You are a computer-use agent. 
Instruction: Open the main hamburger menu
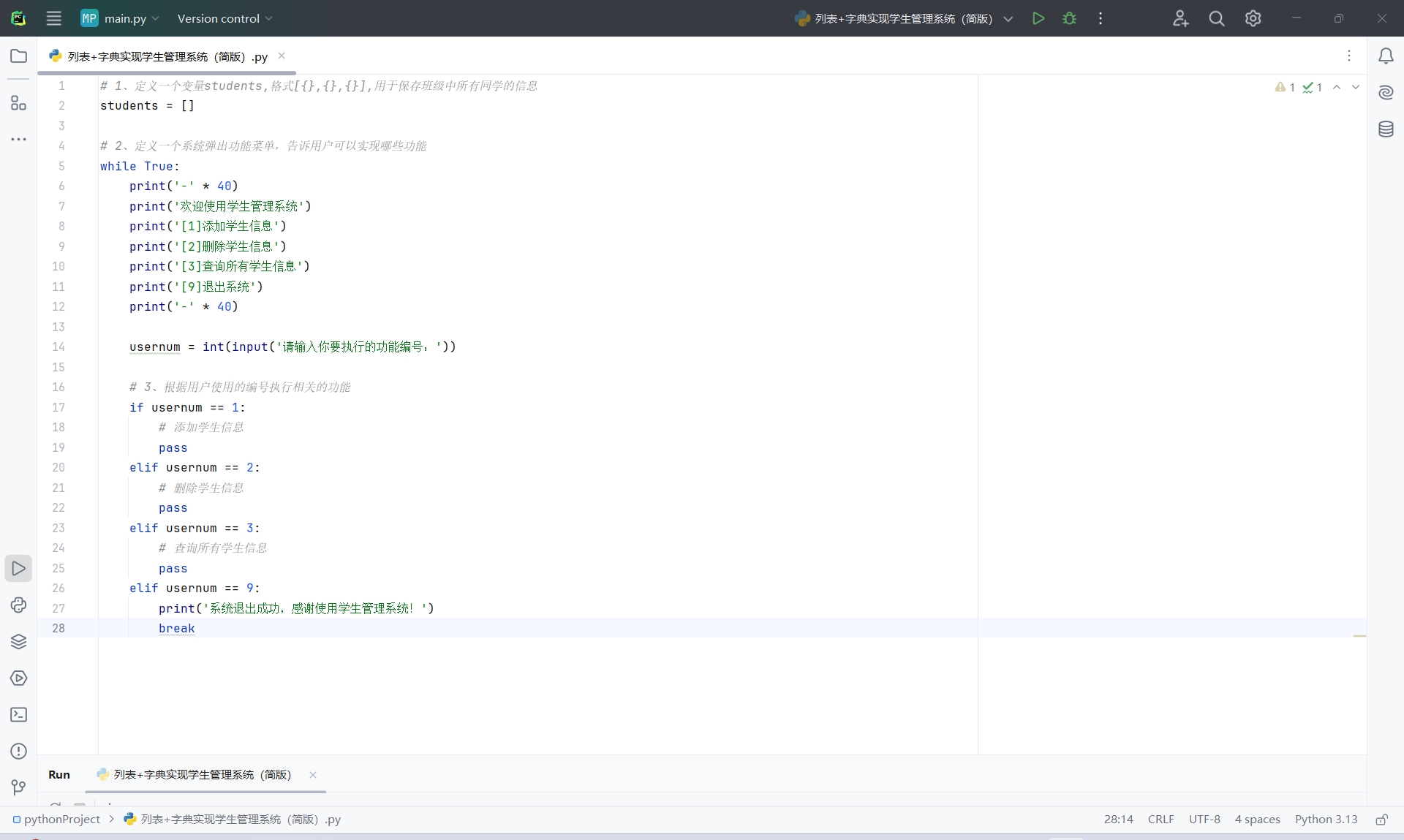pyautogui.click(x=54, y=18)
